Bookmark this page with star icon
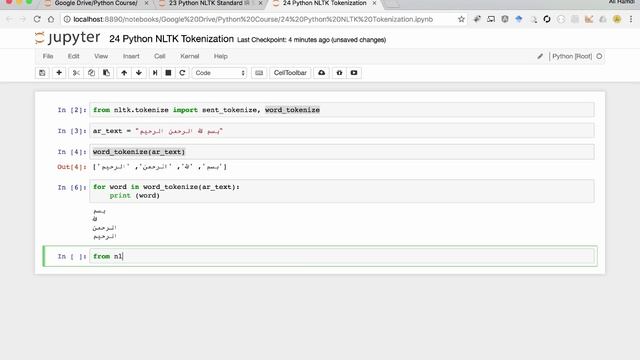 point(461,19)
